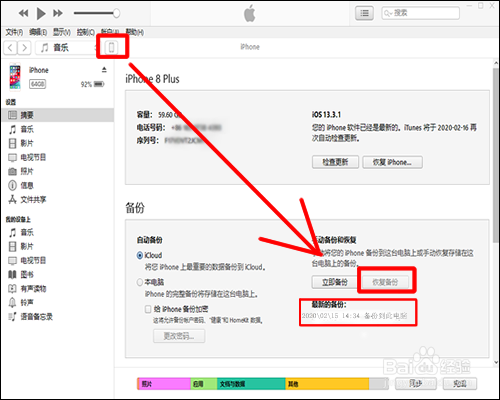
Task: Click the 同步 button at the bottom
Action: [416, 384]
